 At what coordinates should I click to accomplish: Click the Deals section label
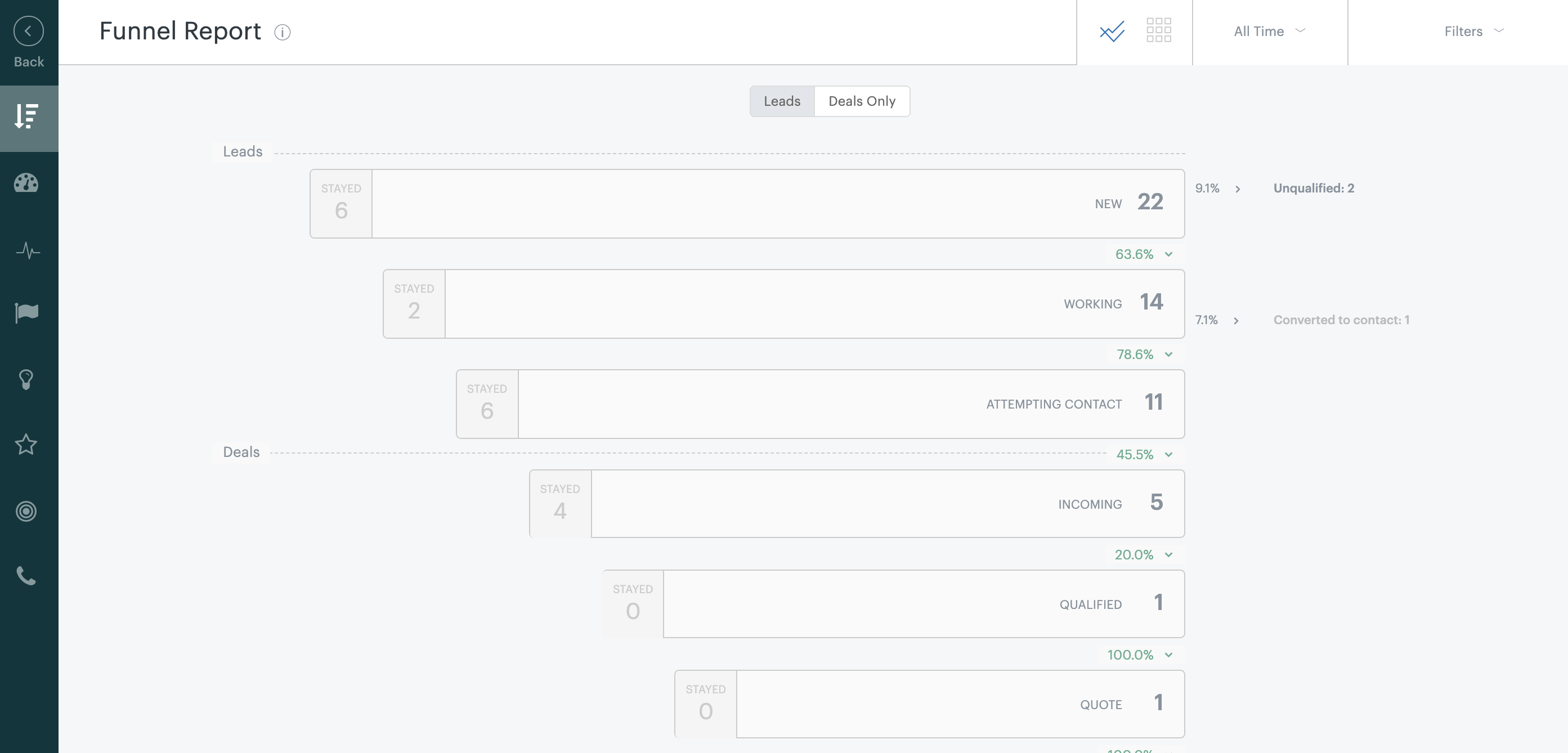point(240,452)
